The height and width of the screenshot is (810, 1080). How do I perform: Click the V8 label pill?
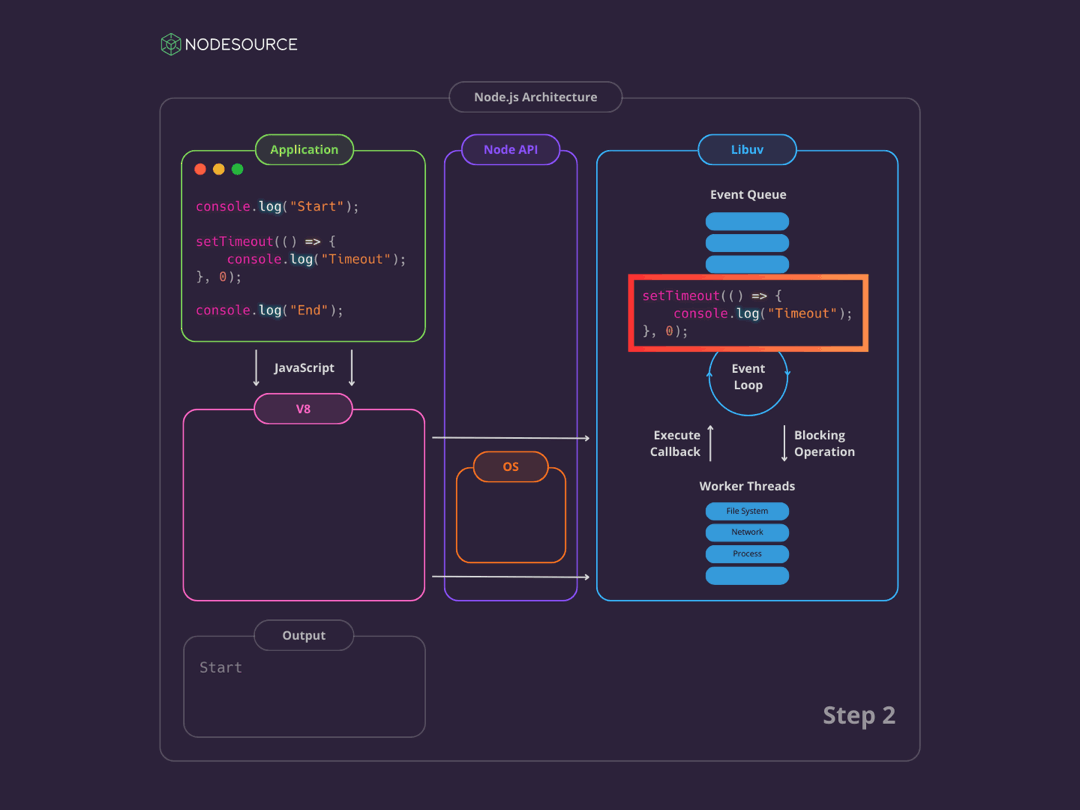303,409
